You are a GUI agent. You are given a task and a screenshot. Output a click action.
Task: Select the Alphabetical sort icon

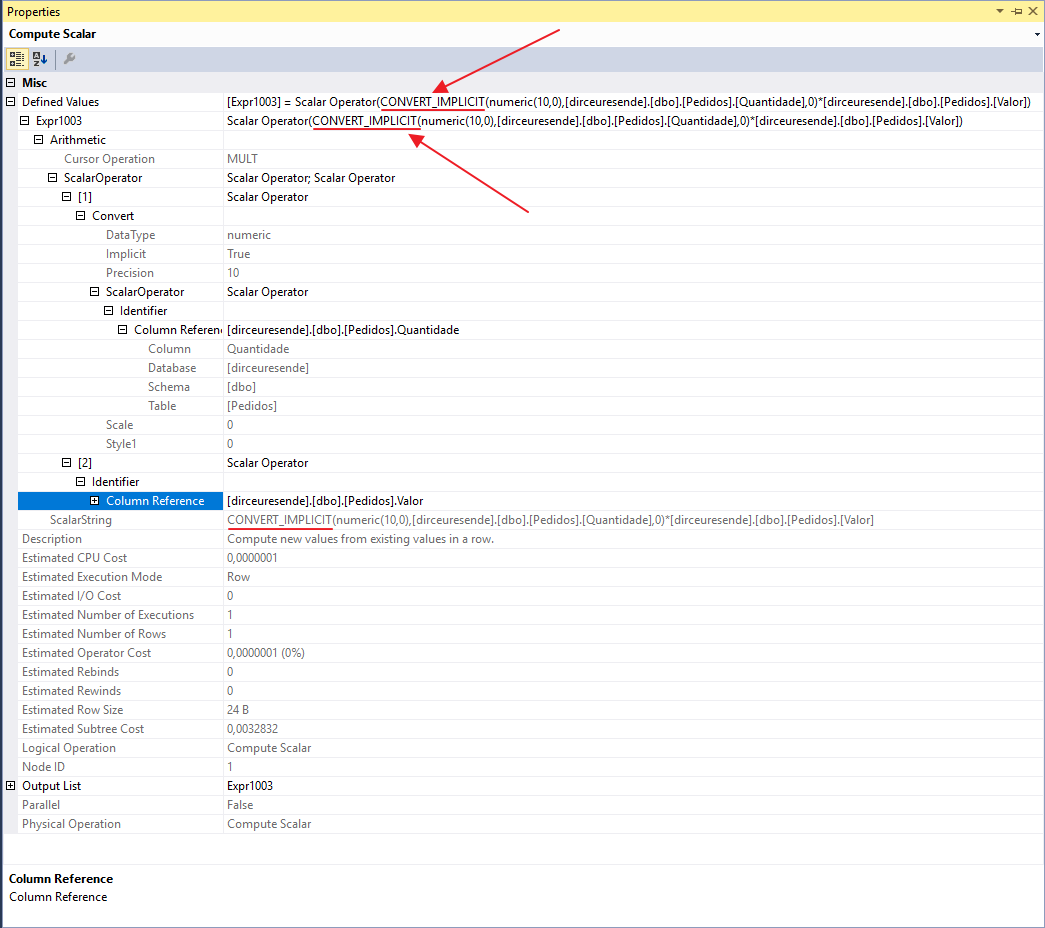click(x=38, y=59)
